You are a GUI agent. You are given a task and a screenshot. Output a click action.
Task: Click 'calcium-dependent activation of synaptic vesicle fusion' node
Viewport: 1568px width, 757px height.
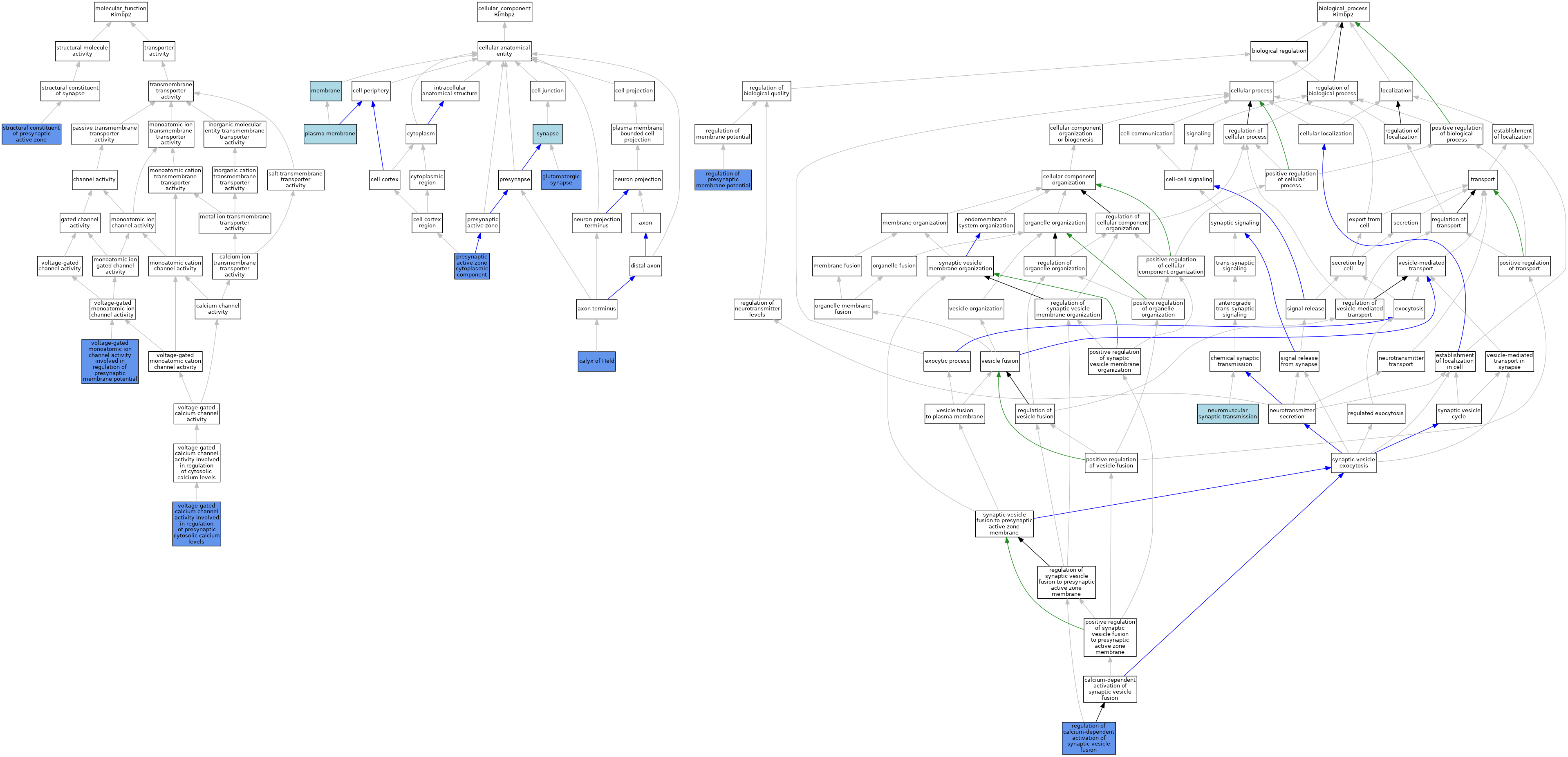click(x=1110, y=689)
